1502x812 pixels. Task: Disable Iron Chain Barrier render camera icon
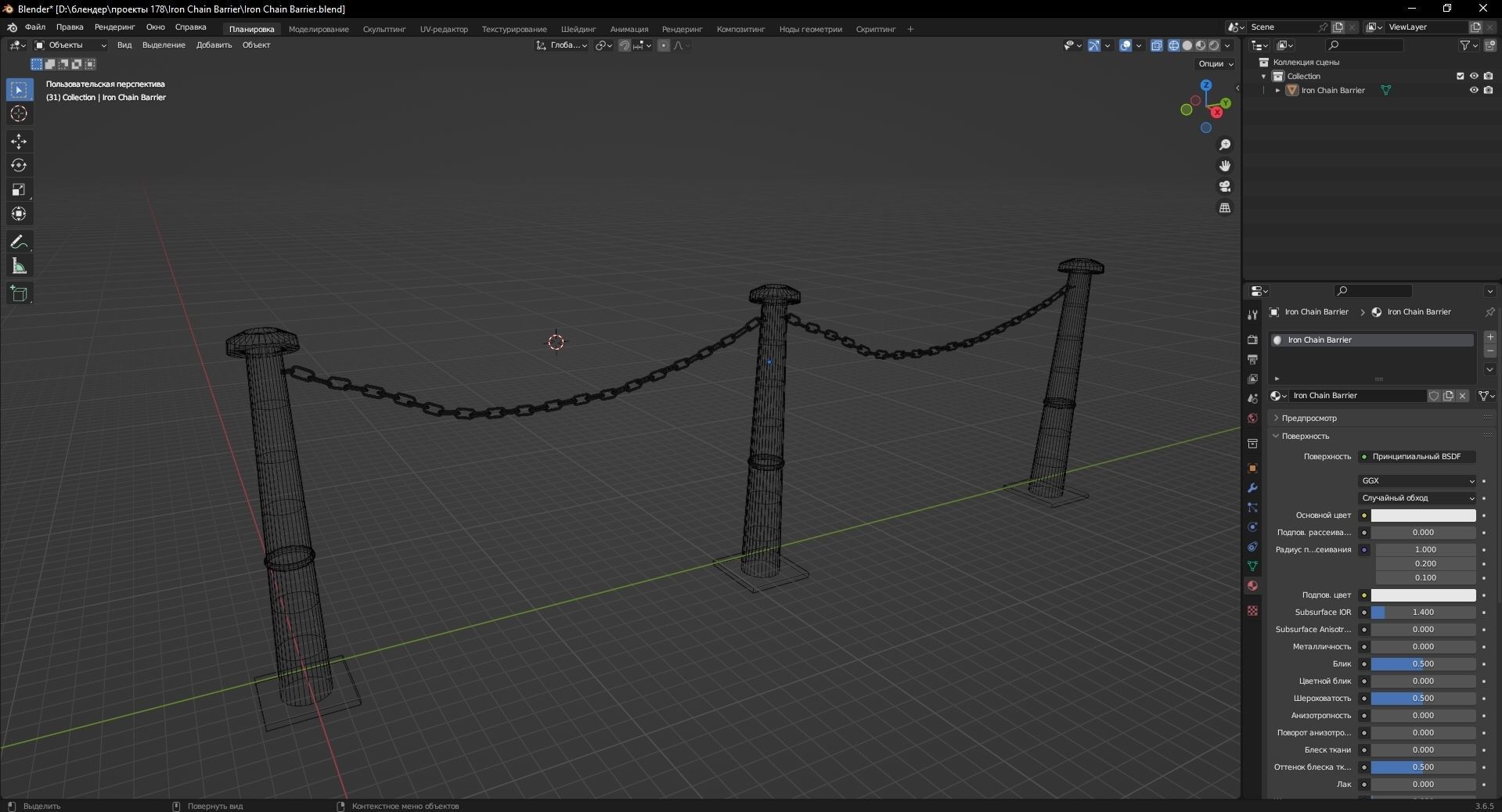pos(1488,90)
